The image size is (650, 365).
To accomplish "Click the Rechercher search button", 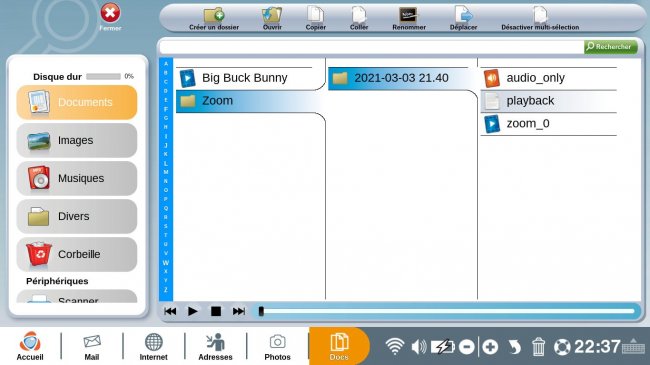I will (610, 46).
